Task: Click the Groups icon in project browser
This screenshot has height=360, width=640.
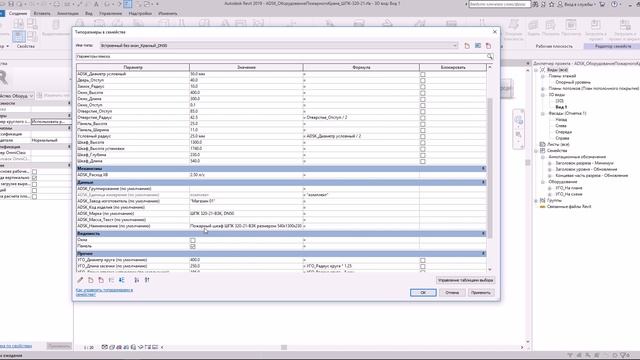Action: click(x=542, y=200)
